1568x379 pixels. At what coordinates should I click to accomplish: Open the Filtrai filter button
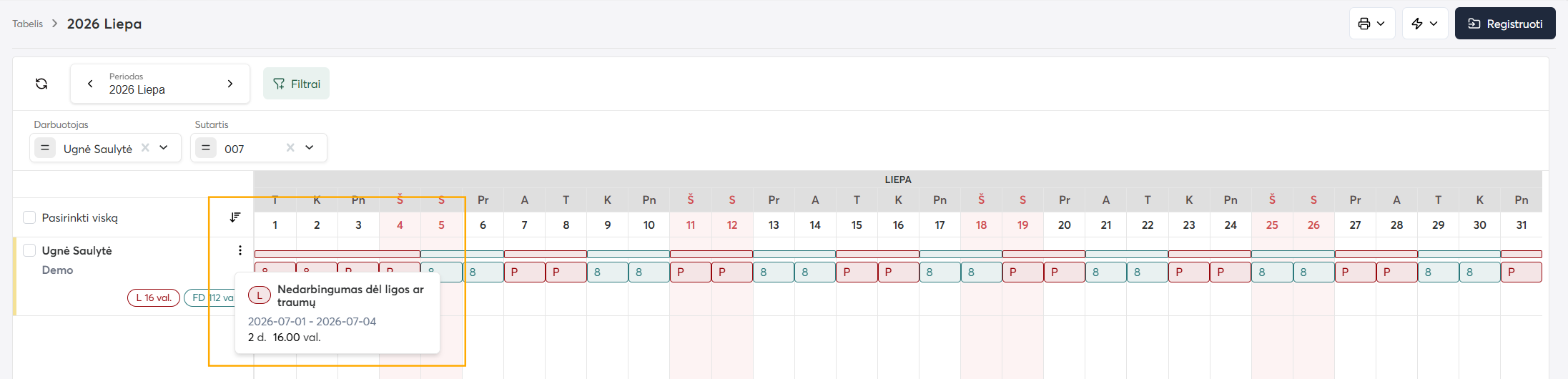[296, 84]
